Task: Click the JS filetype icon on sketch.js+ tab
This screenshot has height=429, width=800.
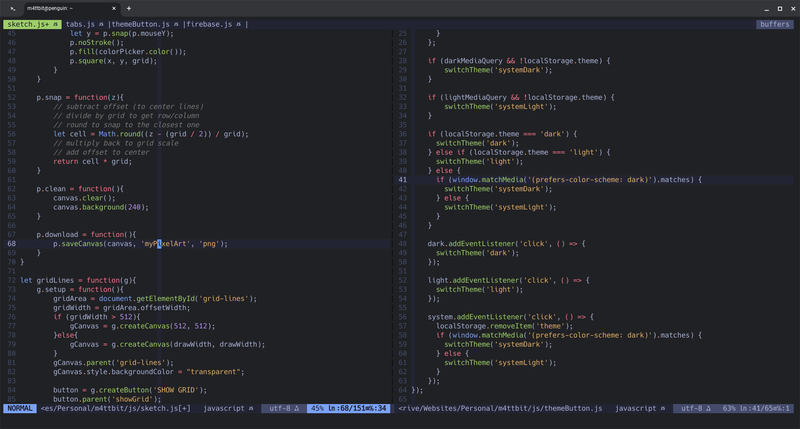Action: pyautogui.click(x=55, y=24)
